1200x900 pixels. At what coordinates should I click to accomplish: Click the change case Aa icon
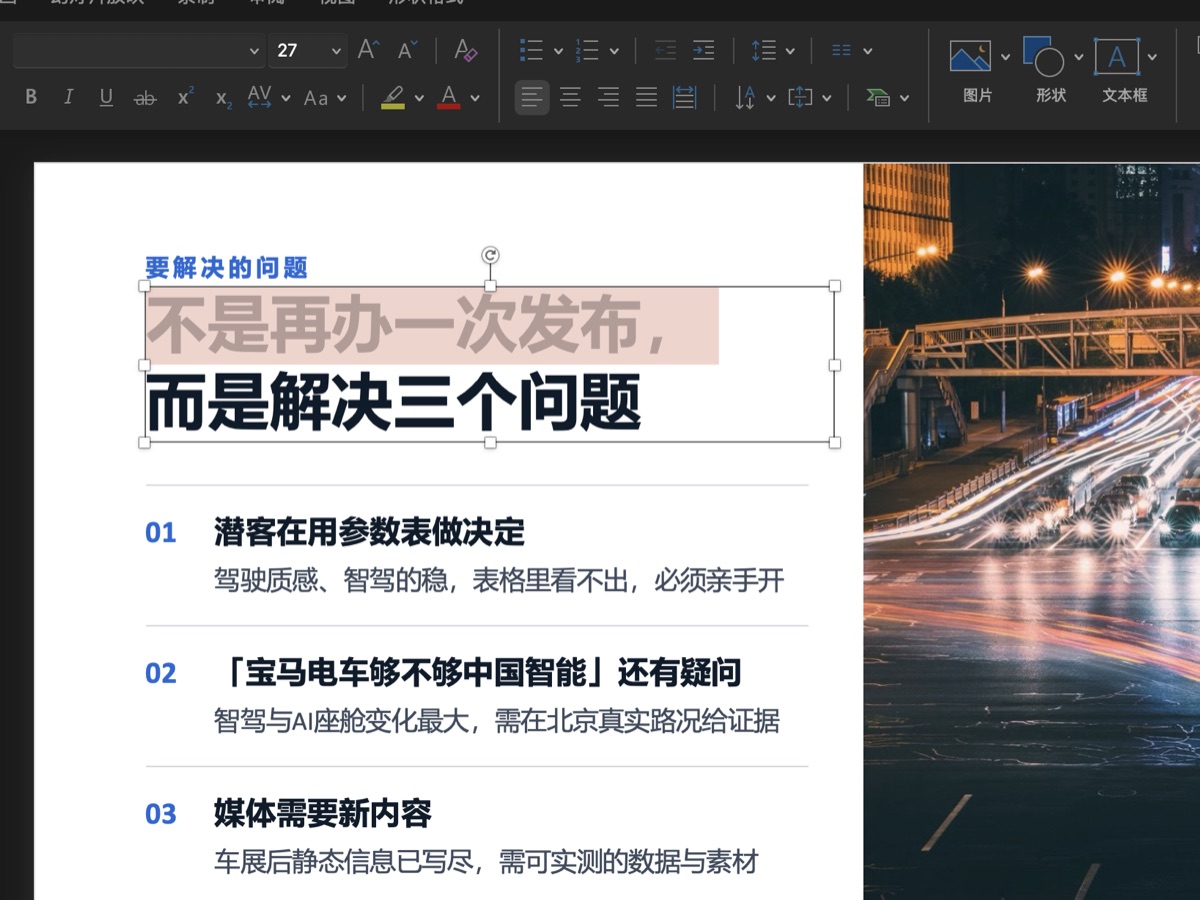pos(316,98)
